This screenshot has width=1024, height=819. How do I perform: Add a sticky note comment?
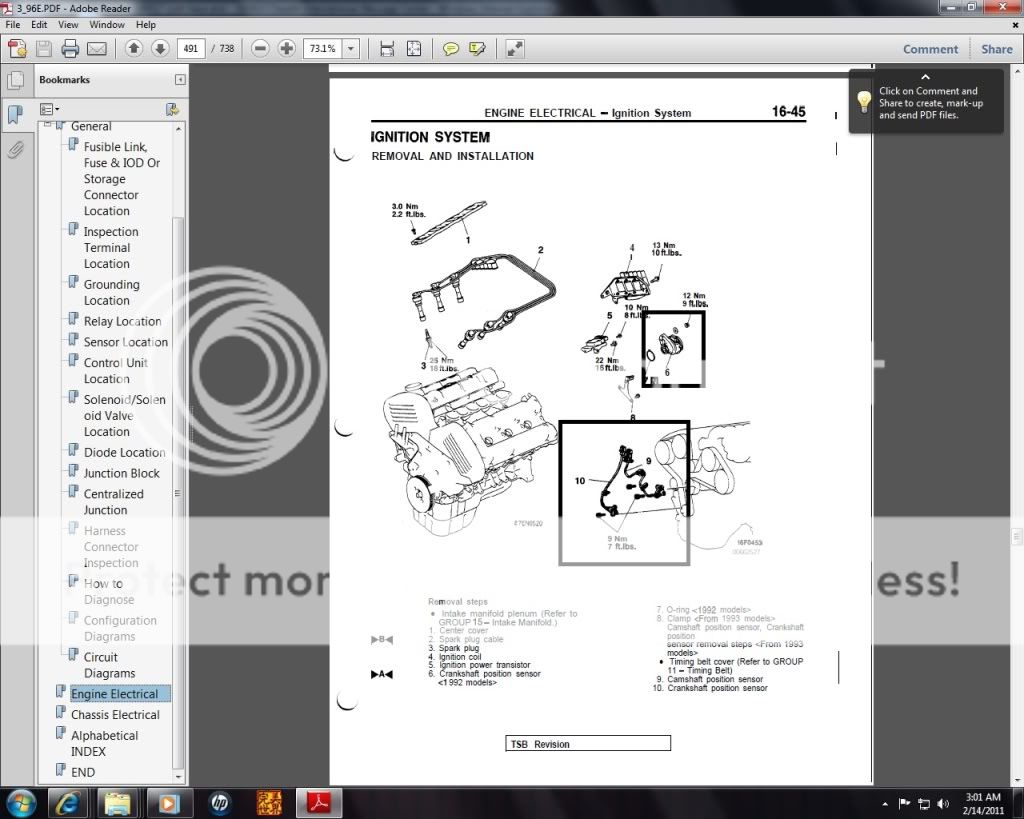click(451, 48)
